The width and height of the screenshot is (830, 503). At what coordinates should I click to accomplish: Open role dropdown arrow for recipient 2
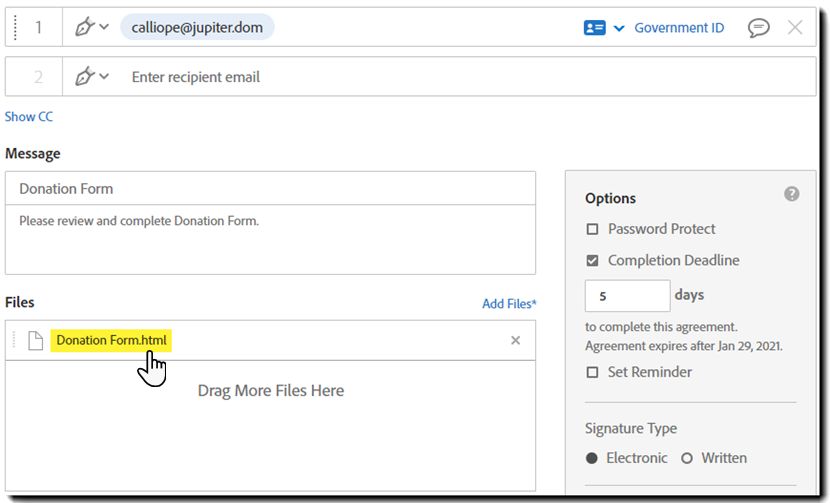click(x=104, y=76)
